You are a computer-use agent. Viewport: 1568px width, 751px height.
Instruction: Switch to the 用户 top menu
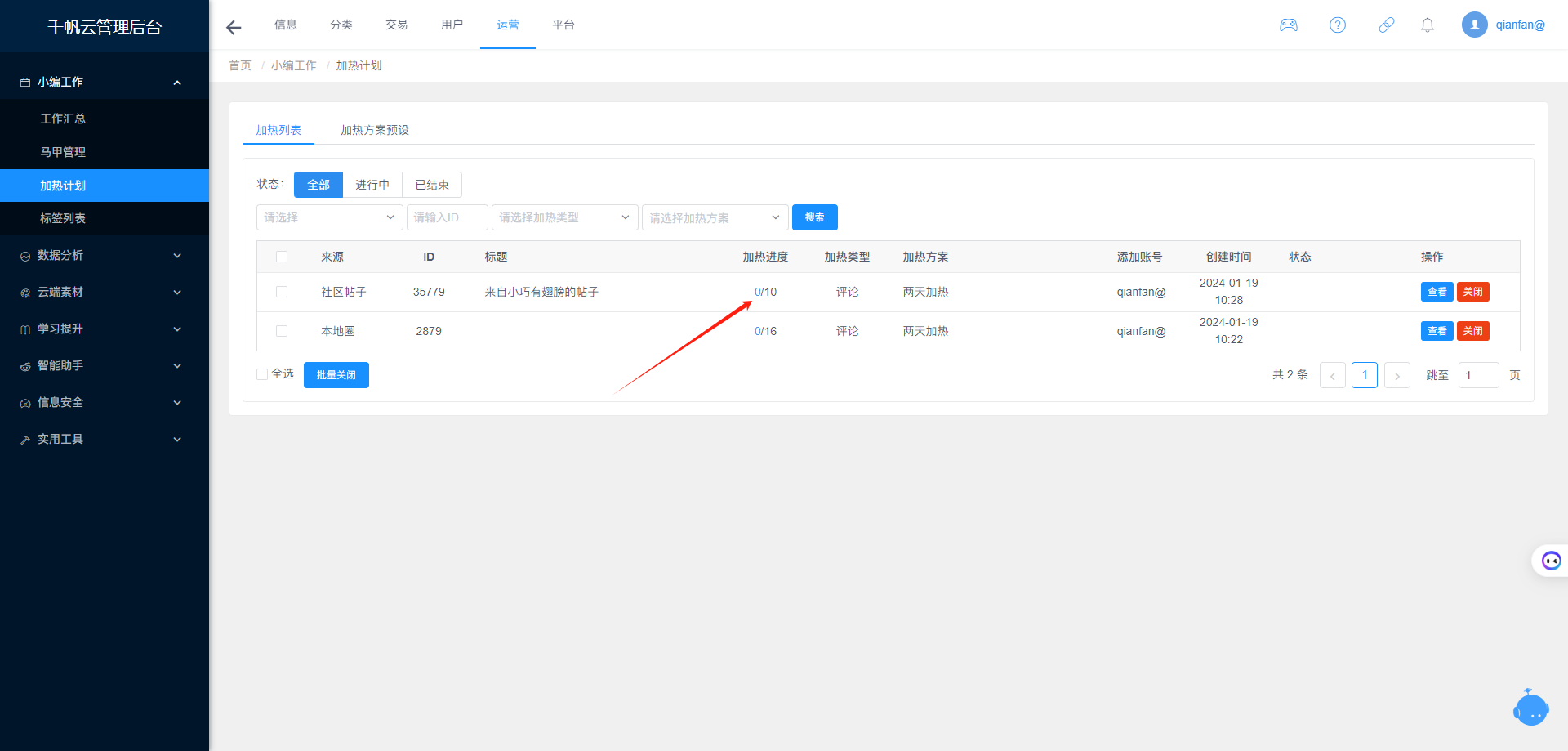point(452,25)
